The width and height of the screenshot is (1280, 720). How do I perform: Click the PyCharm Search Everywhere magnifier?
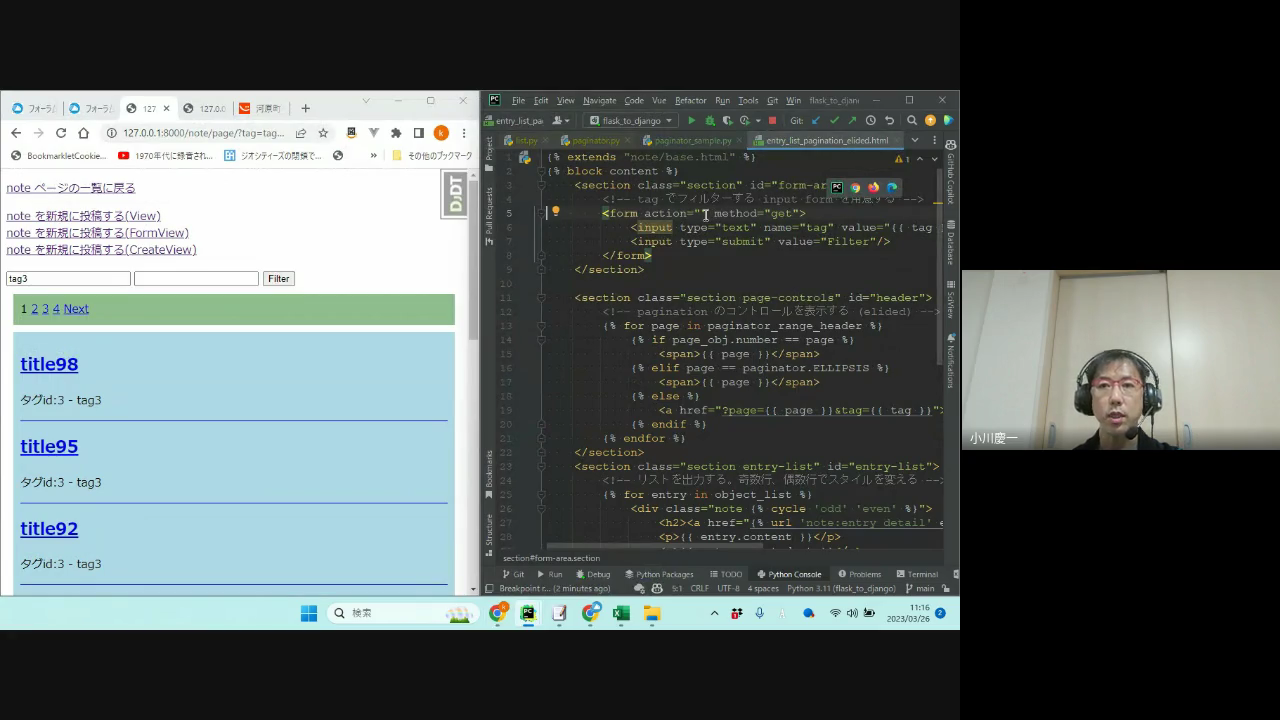click(912, 121)
